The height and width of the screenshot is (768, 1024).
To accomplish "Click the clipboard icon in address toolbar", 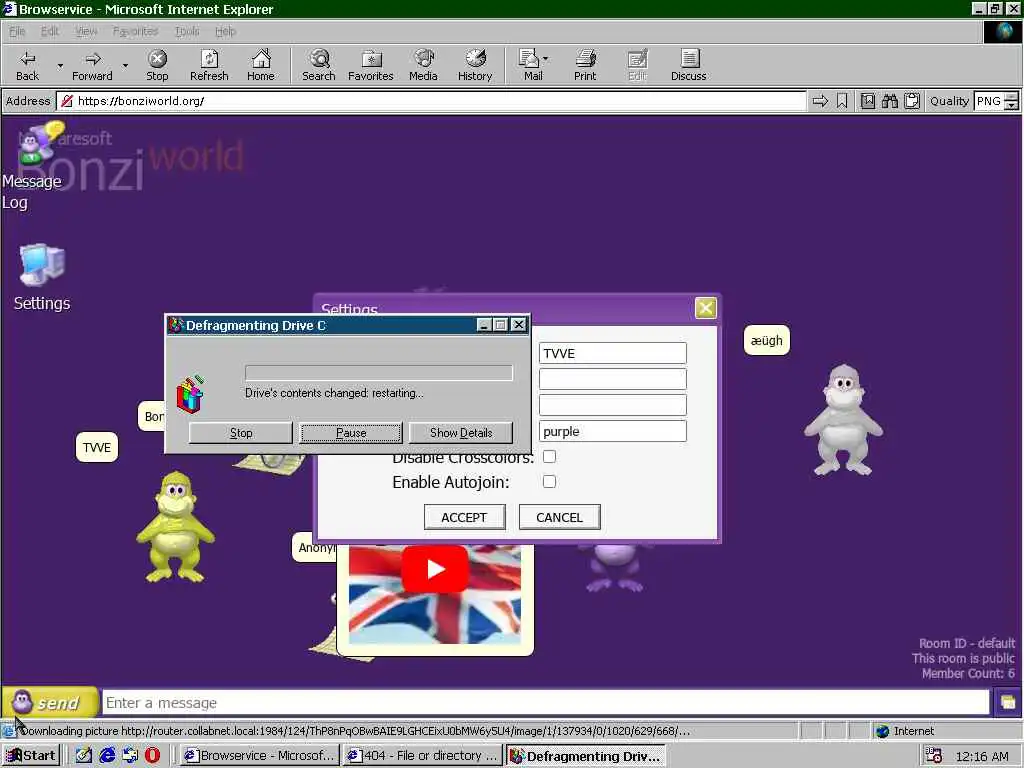I will coord(912,101).
